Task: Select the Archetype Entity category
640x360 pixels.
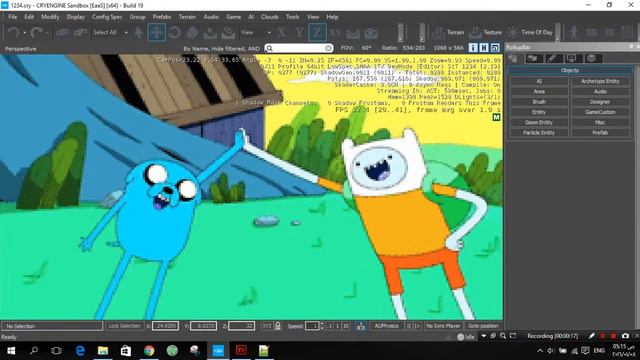Action: 600,81
